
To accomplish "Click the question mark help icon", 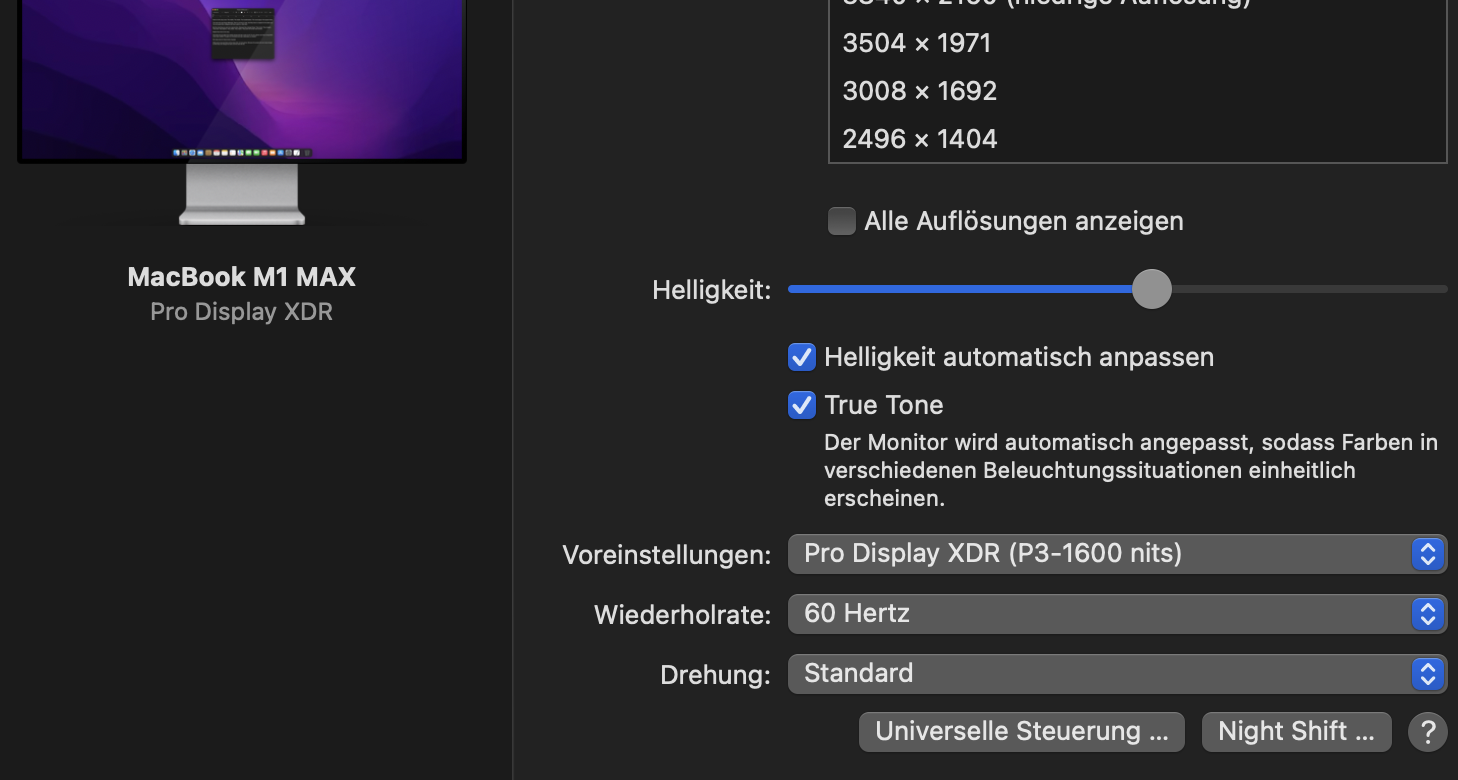I will (1428, 732).
